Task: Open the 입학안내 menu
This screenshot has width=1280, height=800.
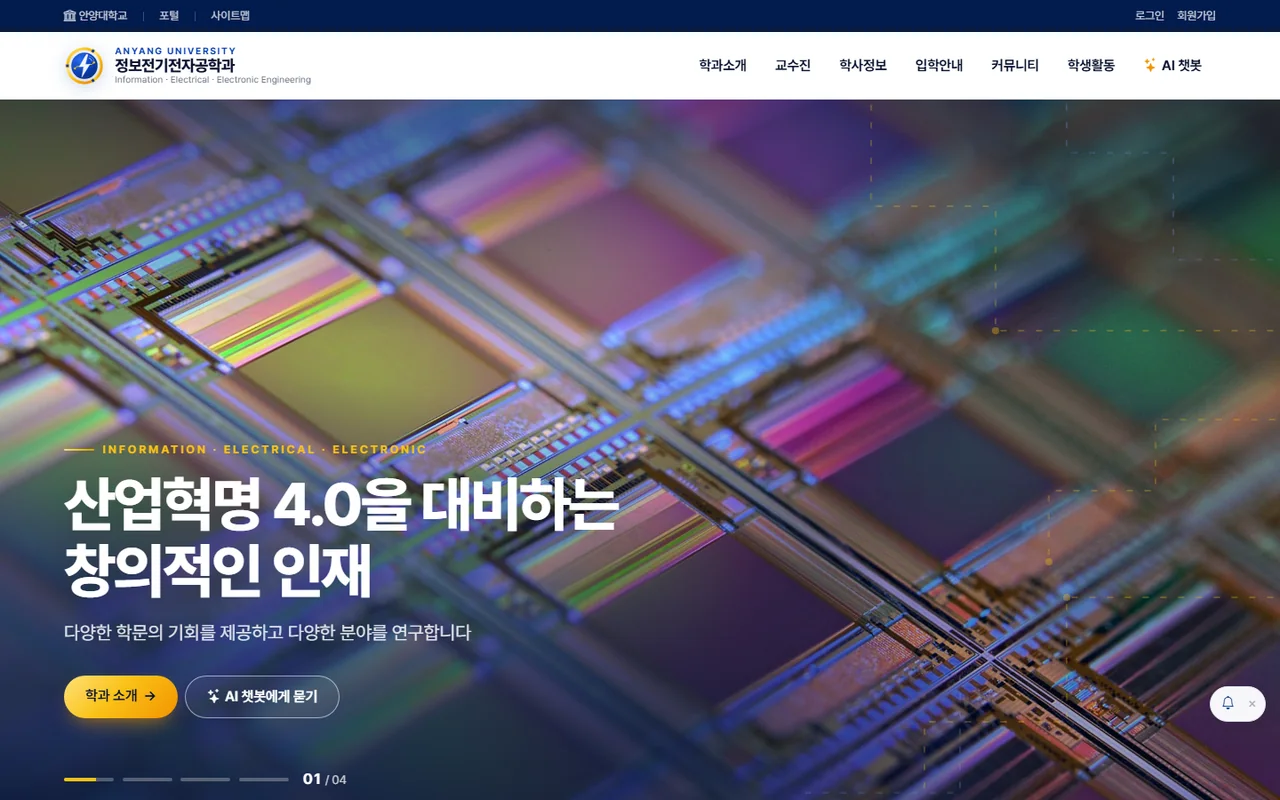Action: [939, 66]
